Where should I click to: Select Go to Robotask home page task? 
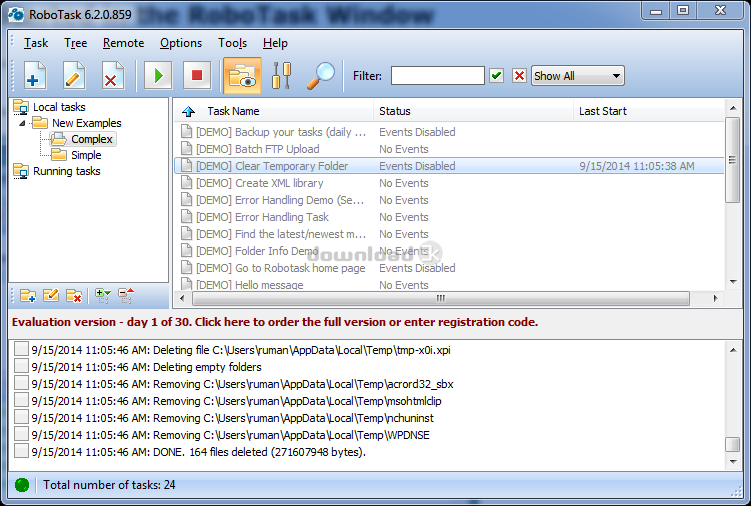click(x=449, y=268)
